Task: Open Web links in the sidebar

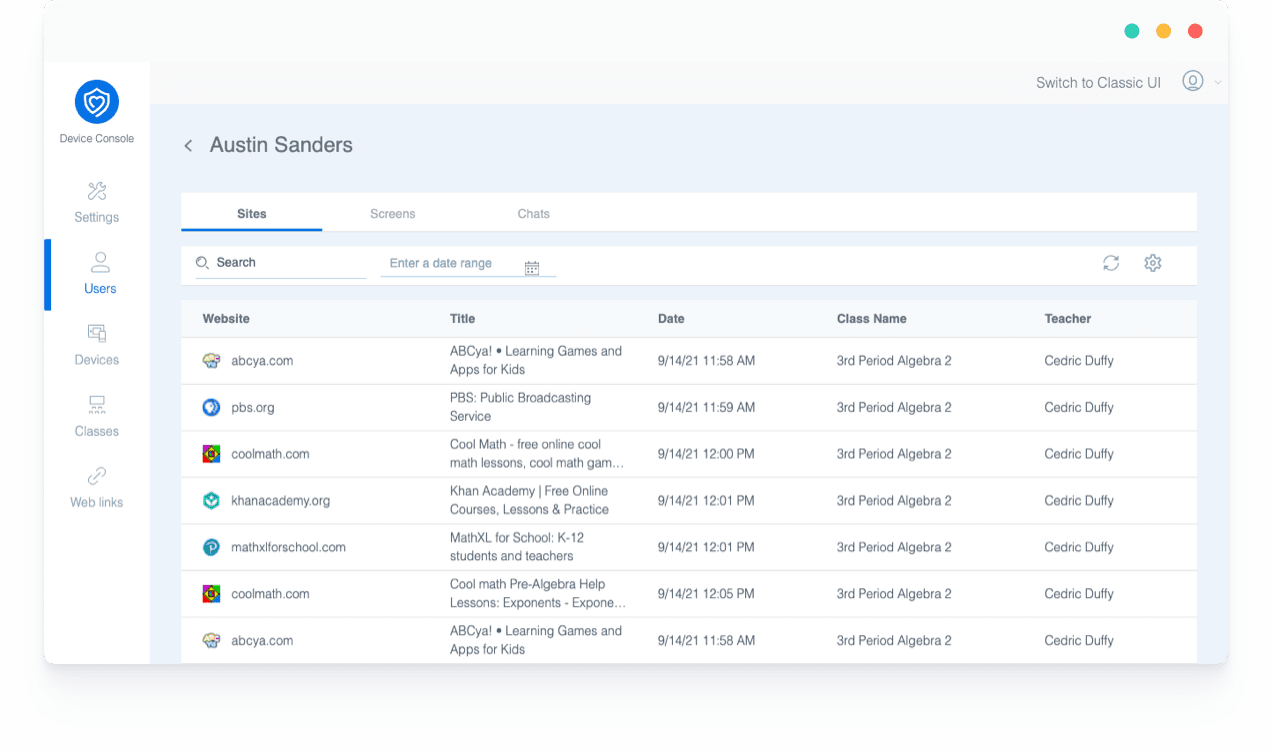Action: pyautogui.click(x=97, y=487)
